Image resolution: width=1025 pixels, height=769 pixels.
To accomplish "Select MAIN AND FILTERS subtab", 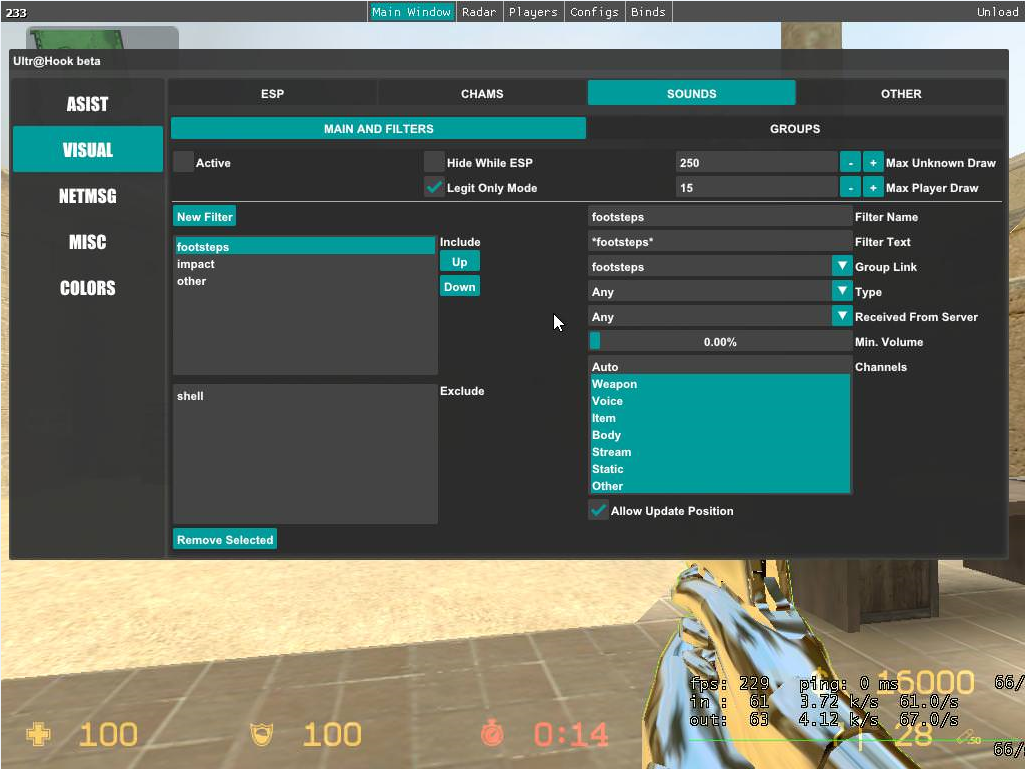I will (x=378, y=128).
